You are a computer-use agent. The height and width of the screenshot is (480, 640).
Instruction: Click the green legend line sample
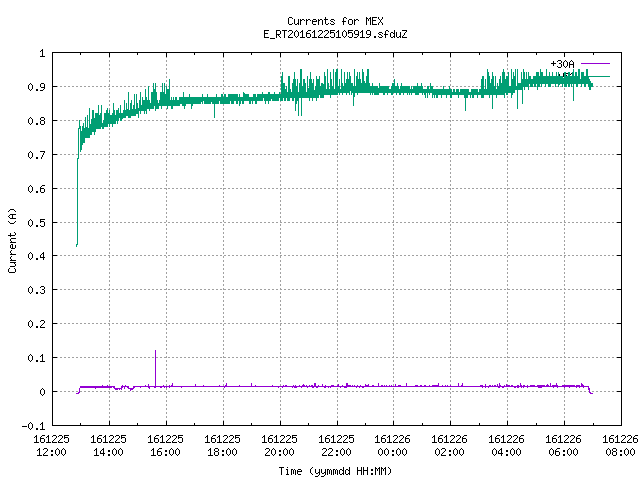pyautogui.click(x=598, y=76)
